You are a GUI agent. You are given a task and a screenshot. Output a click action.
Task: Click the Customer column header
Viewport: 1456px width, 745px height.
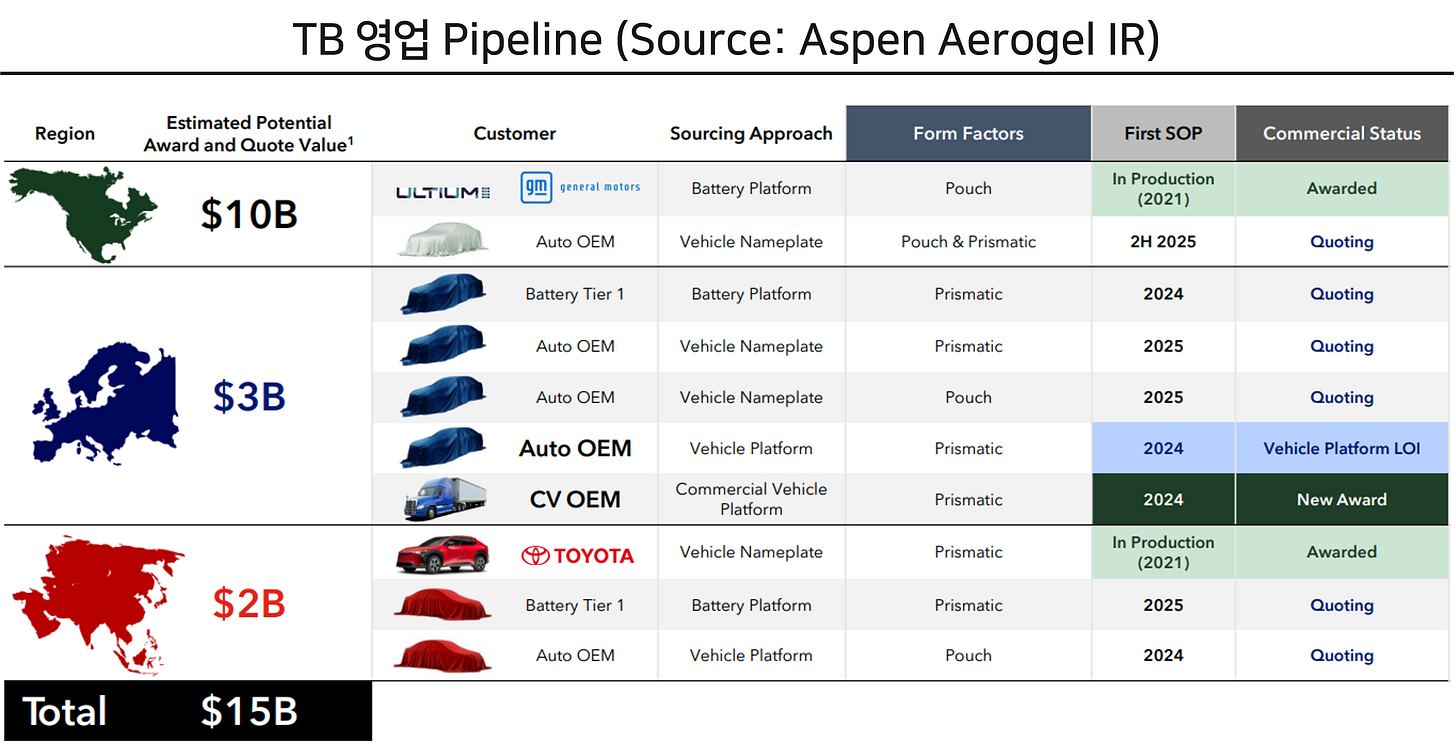(x=515, y=134)
